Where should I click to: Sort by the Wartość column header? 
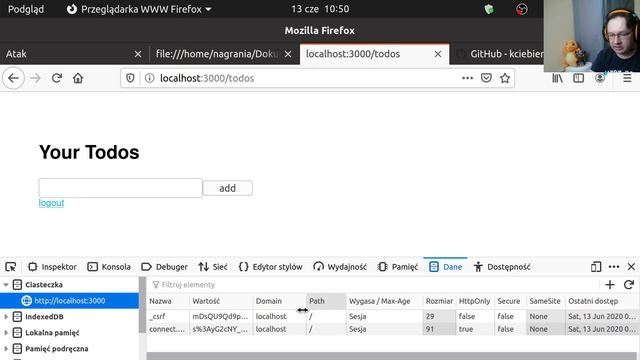click(x=221, y=301)
